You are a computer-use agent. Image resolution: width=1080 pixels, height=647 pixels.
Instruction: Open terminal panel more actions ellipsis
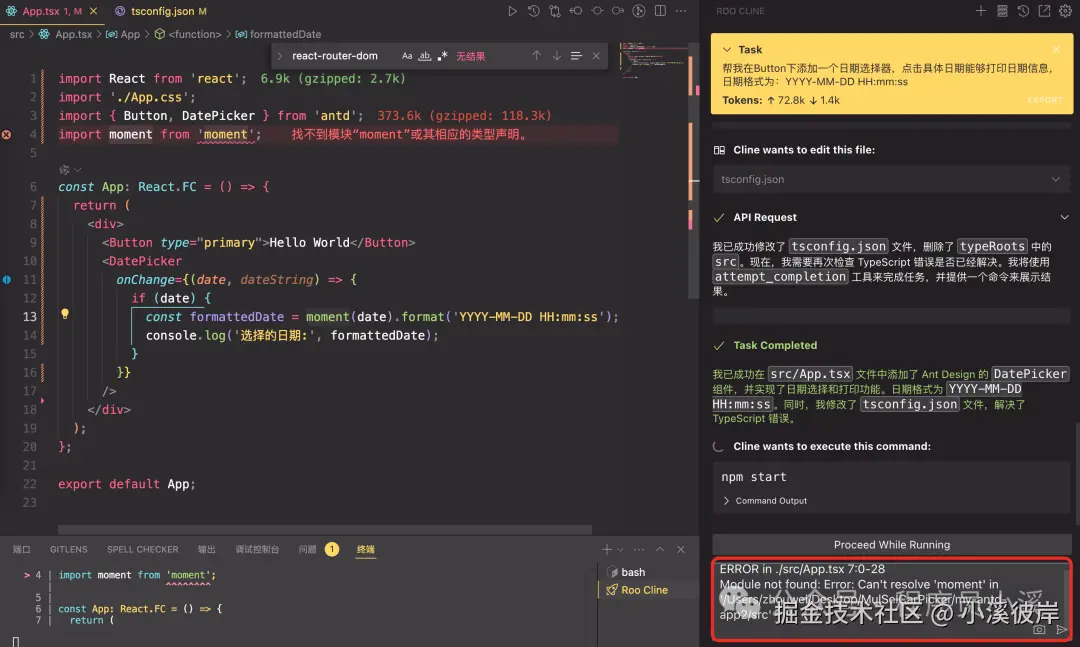point(639,549)
